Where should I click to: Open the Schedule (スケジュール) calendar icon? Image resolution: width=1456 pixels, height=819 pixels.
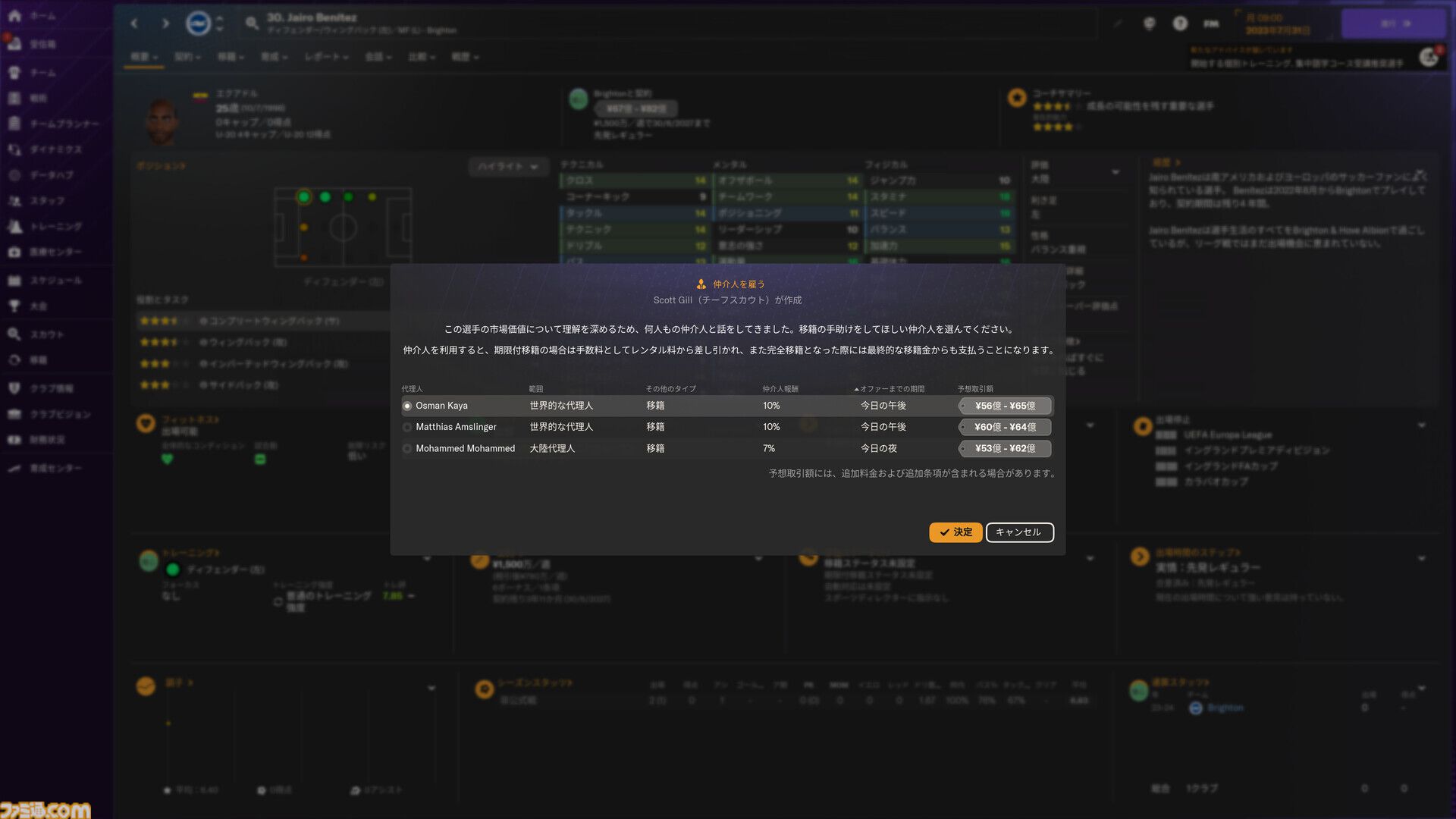click(x=14, y=281)
